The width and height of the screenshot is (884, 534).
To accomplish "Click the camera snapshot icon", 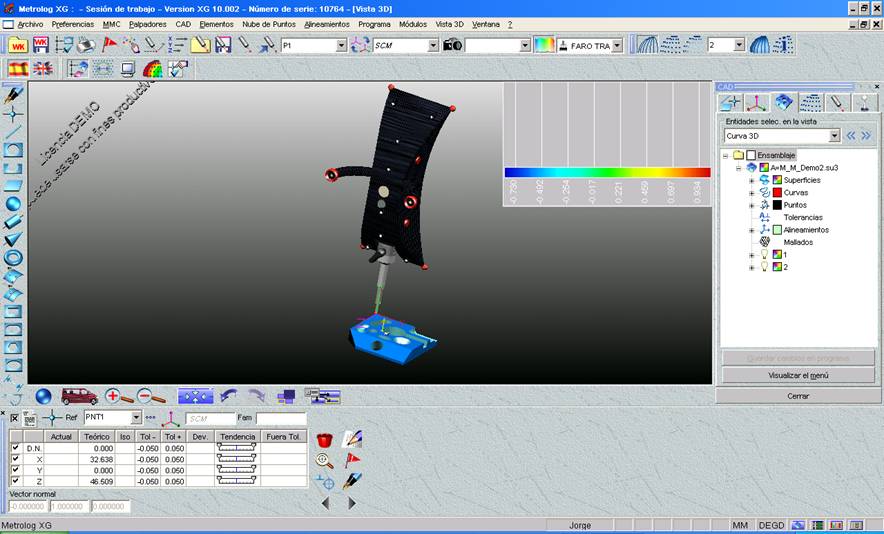I will tap(452, 45).
